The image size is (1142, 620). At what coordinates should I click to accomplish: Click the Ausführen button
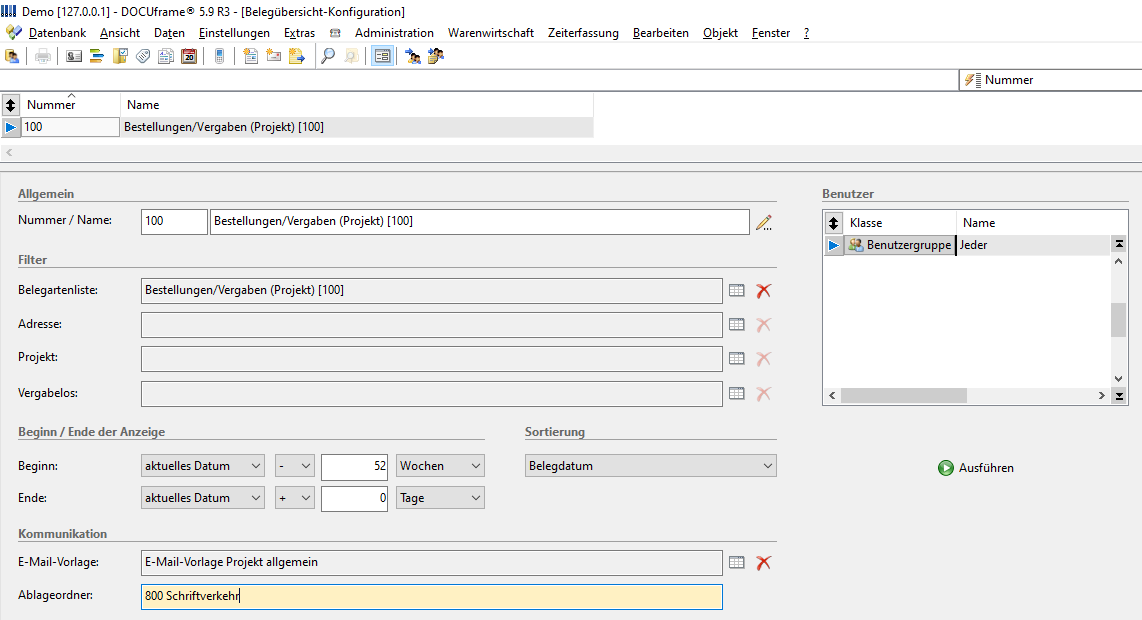coord(976,468)
